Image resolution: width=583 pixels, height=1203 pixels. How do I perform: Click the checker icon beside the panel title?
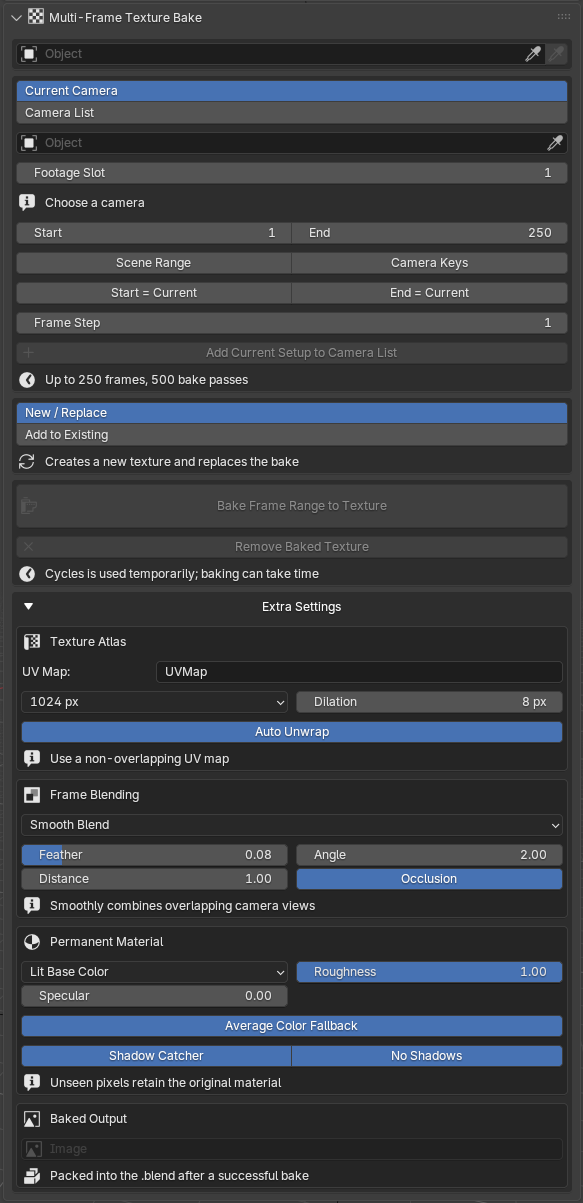(36, 17)
